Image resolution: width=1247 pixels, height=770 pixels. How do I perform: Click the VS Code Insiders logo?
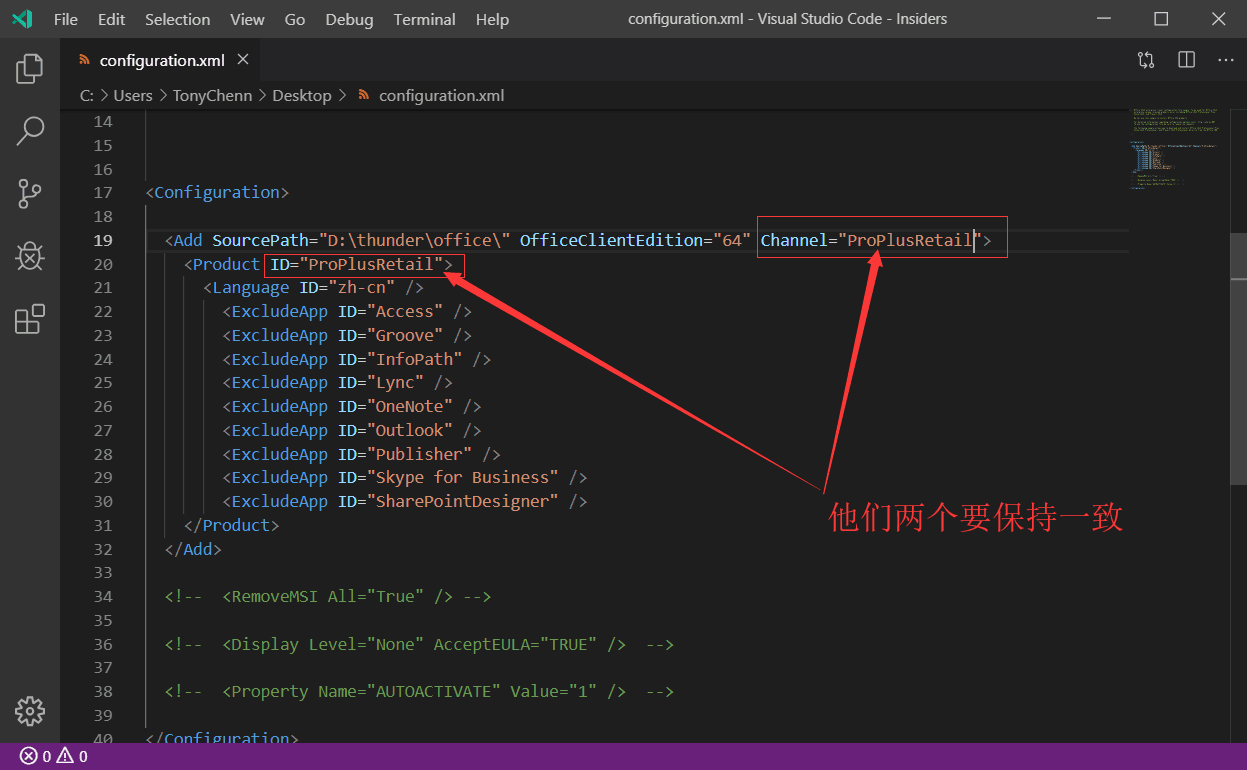tap(23, 19)
